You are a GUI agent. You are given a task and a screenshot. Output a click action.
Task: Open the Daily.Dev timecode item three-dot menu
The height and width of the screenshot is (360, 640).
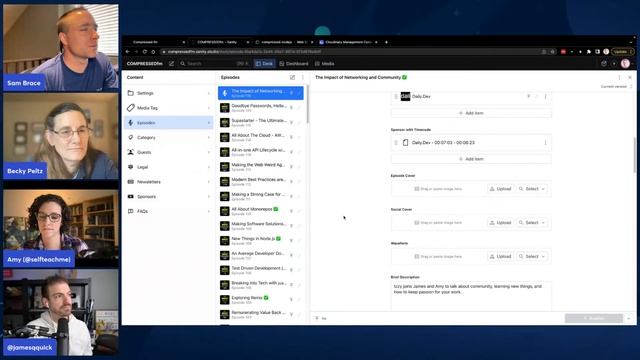[x=545, y=142]
